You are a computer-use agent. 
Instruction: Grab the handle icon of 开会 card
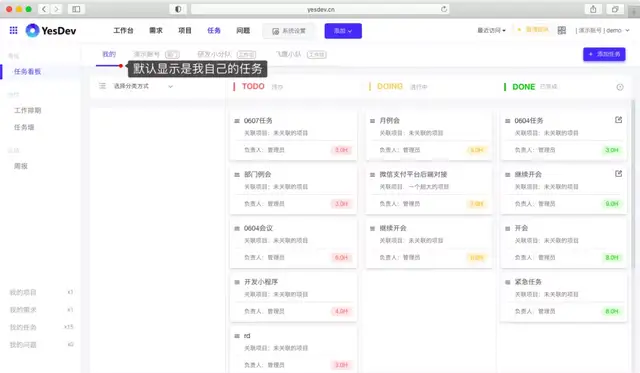[x=508, y=229]
